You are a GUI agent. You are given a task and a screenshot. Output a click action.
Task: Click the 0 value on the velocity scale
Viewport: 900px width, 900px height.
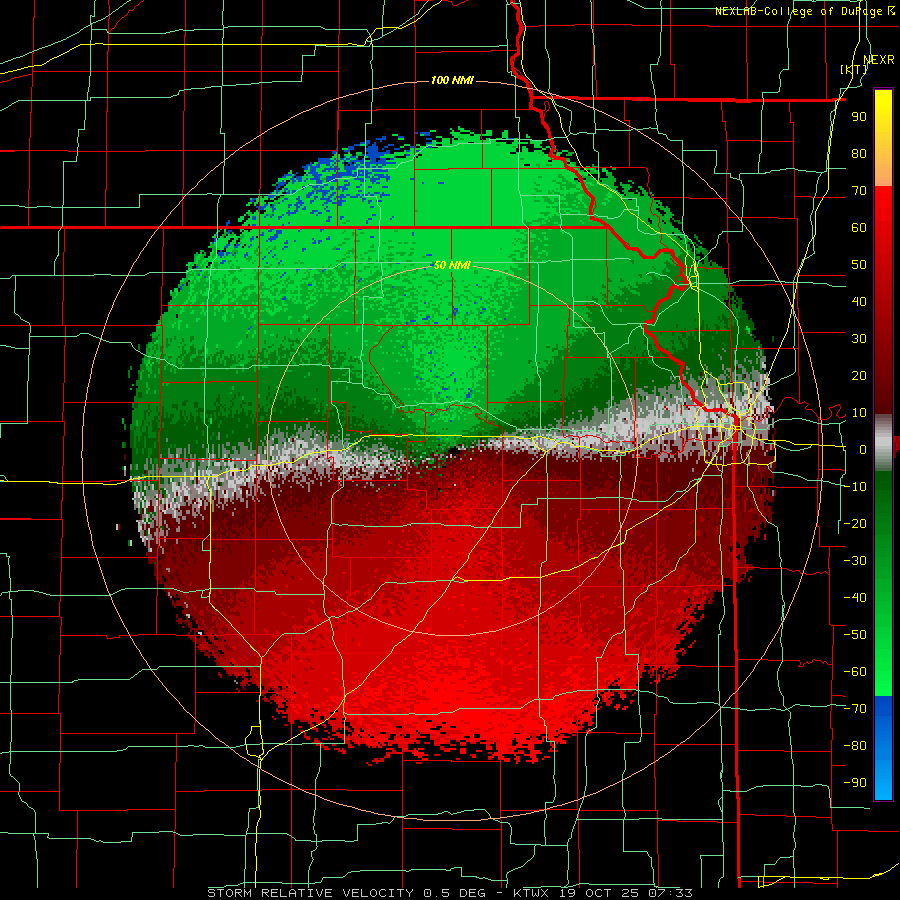click(863, 450)
